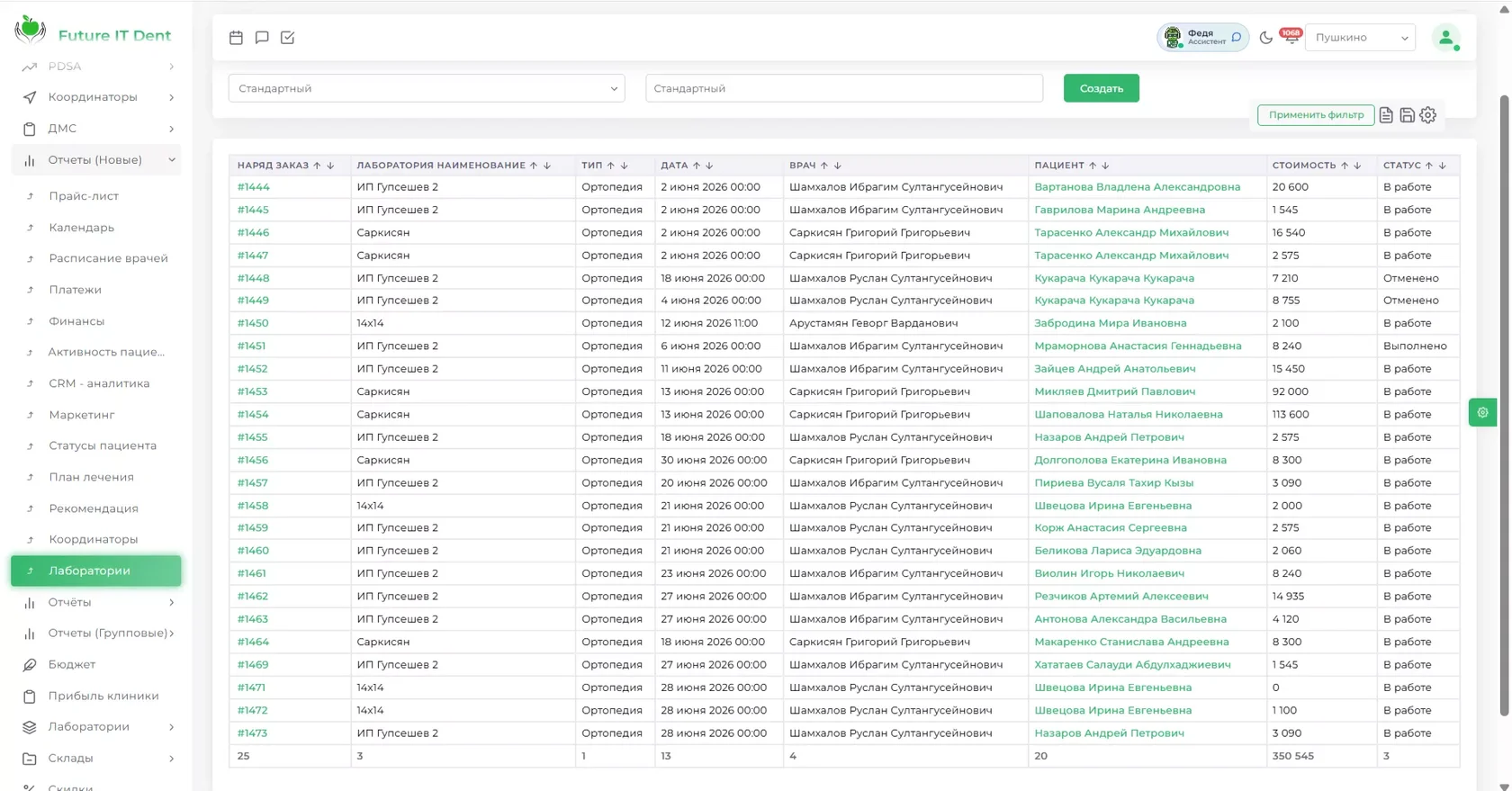Expand the Координаторы menu chevron
The width and height of the screenshot is (1512, 791).
(171, 97)
